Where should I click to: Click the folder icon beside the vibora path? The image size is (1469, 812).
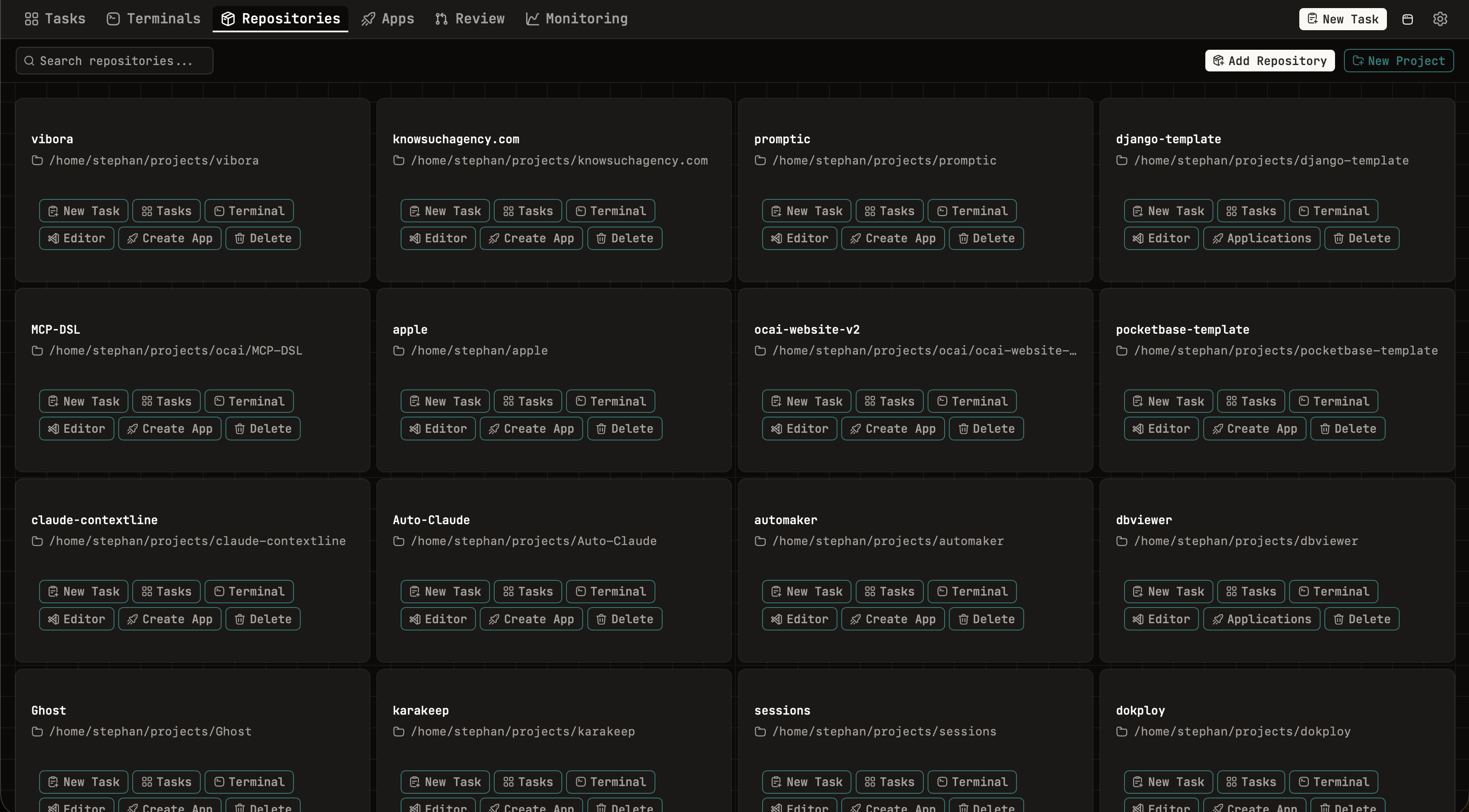37,160
